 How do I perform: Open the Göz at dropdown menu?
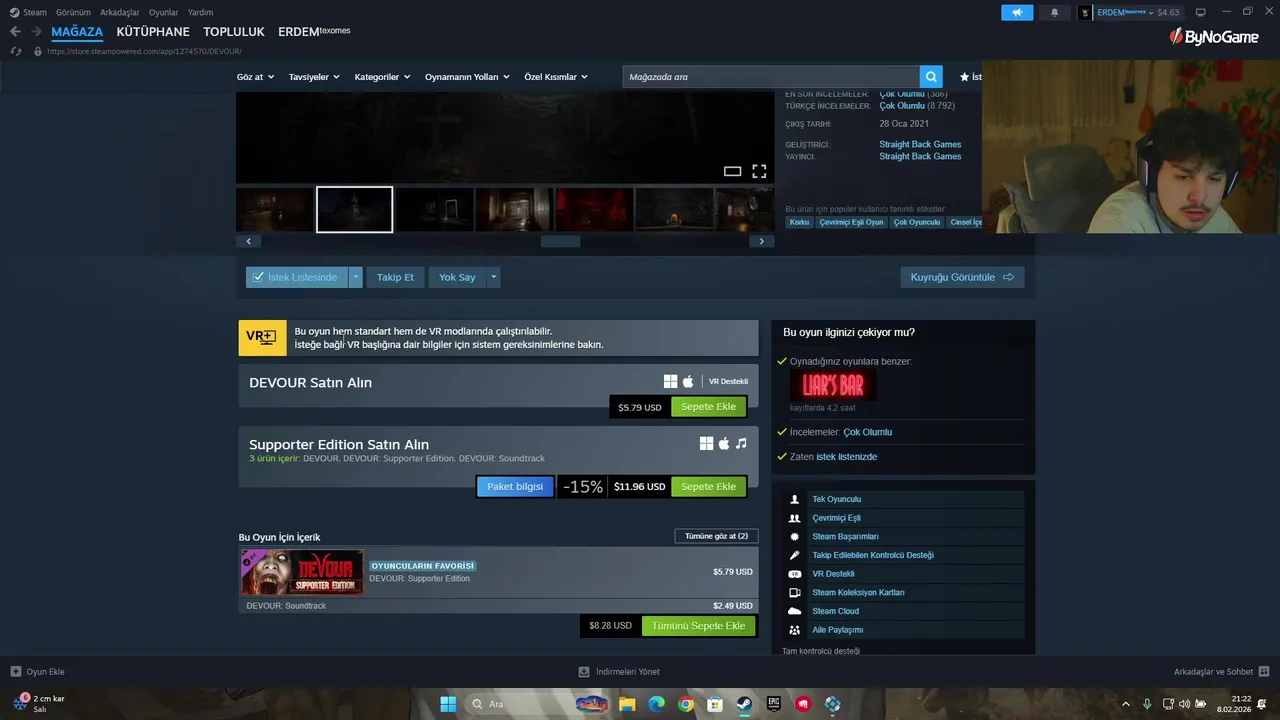point(254,77)
